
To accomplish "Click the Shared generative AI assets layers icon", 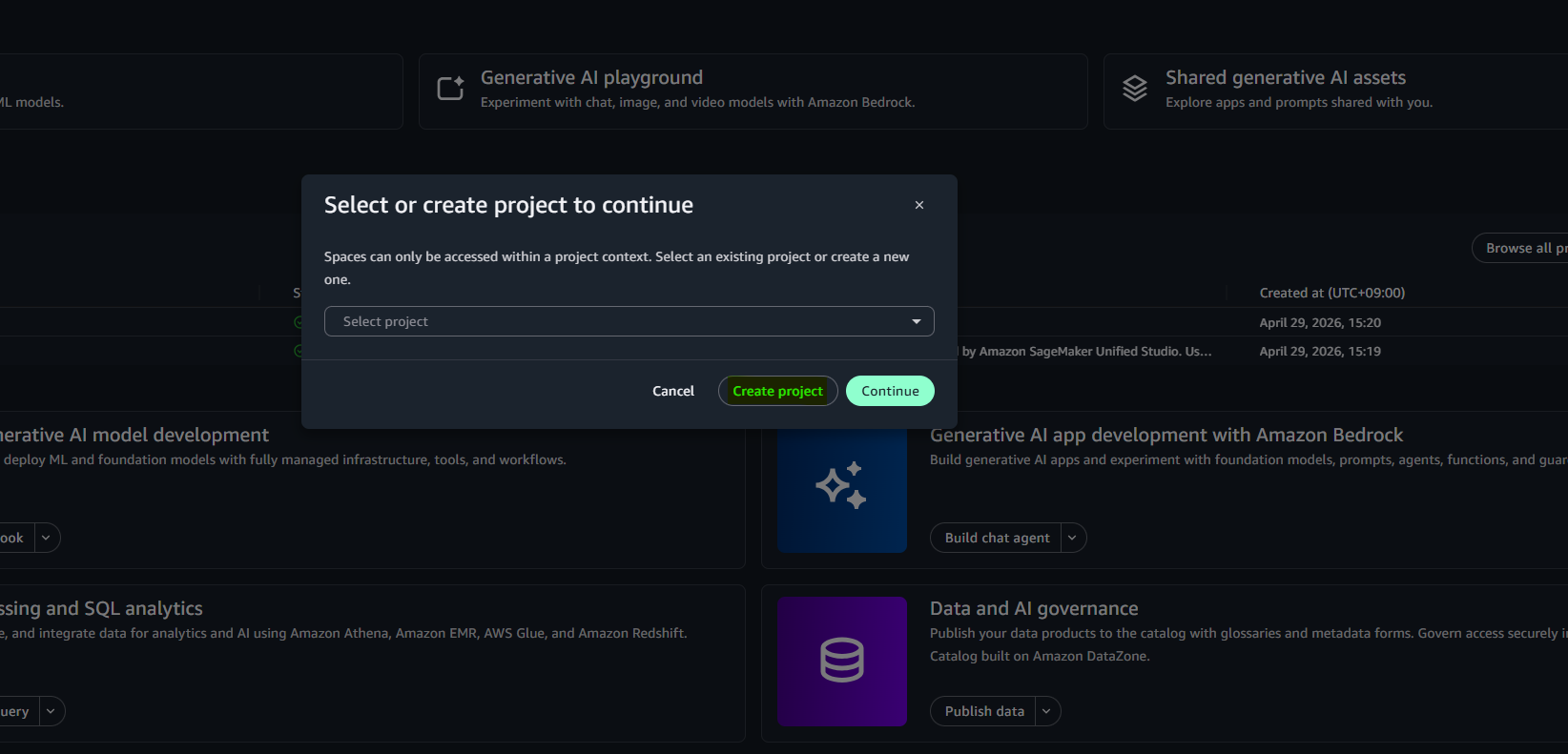I will click(1135, 89).
